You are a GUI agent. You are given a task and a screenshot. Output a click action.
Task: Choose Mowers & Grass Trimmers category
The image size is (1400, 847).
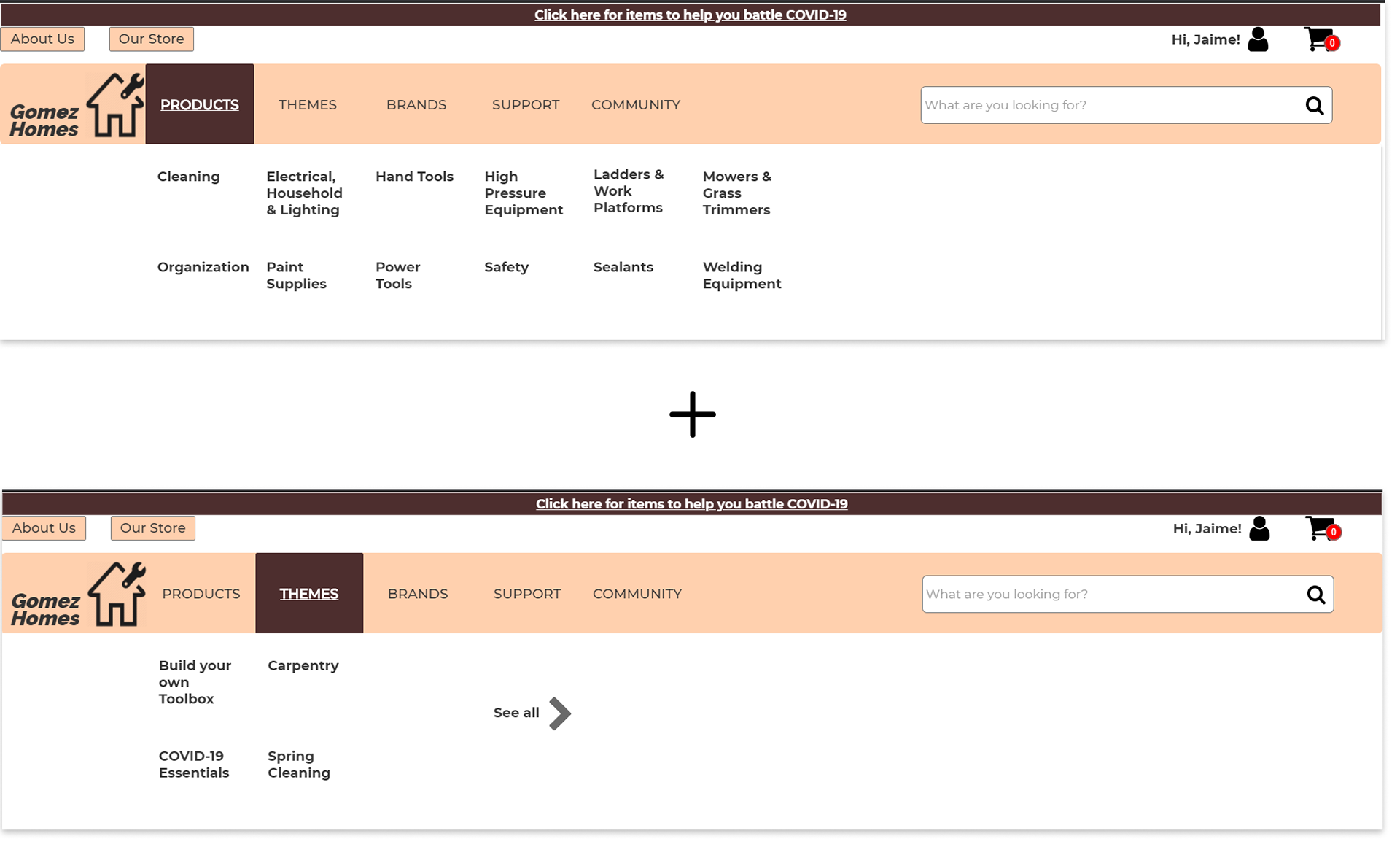coord(736,193)
